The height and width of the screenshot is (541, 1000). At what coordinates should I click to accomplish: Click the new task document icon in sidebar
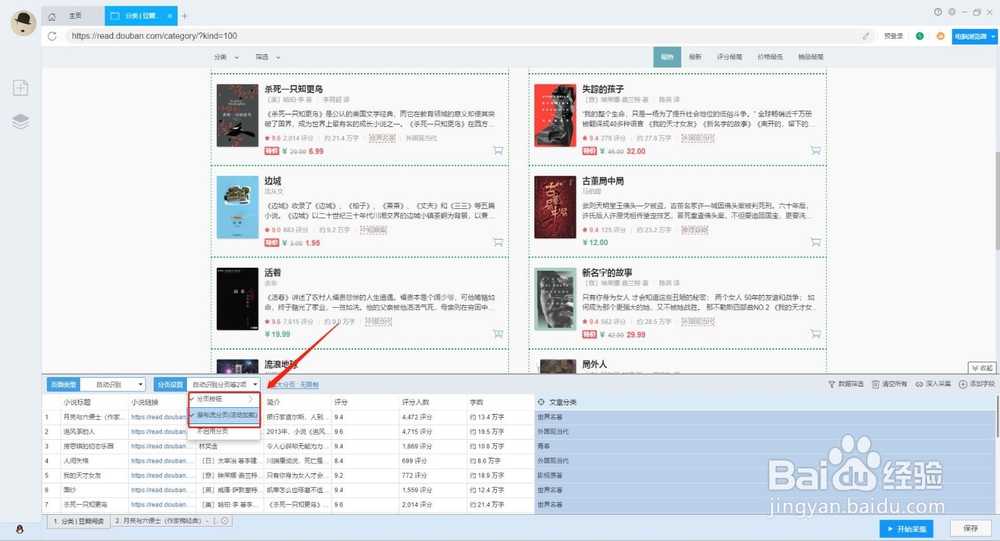[20, 87]
